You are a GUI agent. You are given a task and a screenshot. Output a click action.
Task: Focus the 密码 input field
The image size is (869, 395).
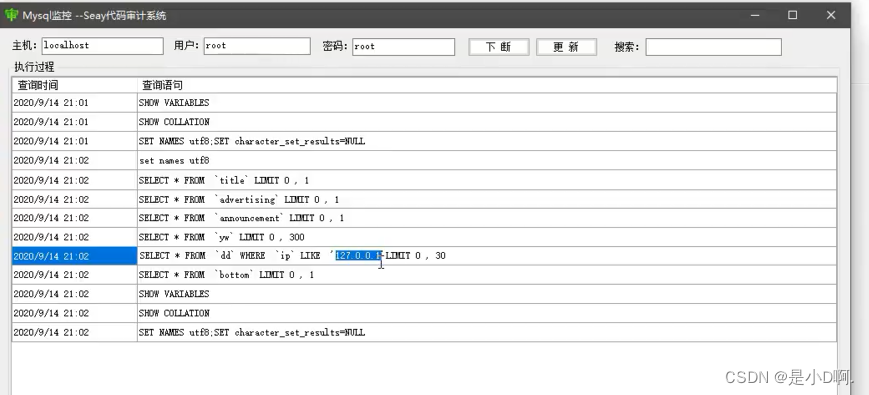coord(403,47)
